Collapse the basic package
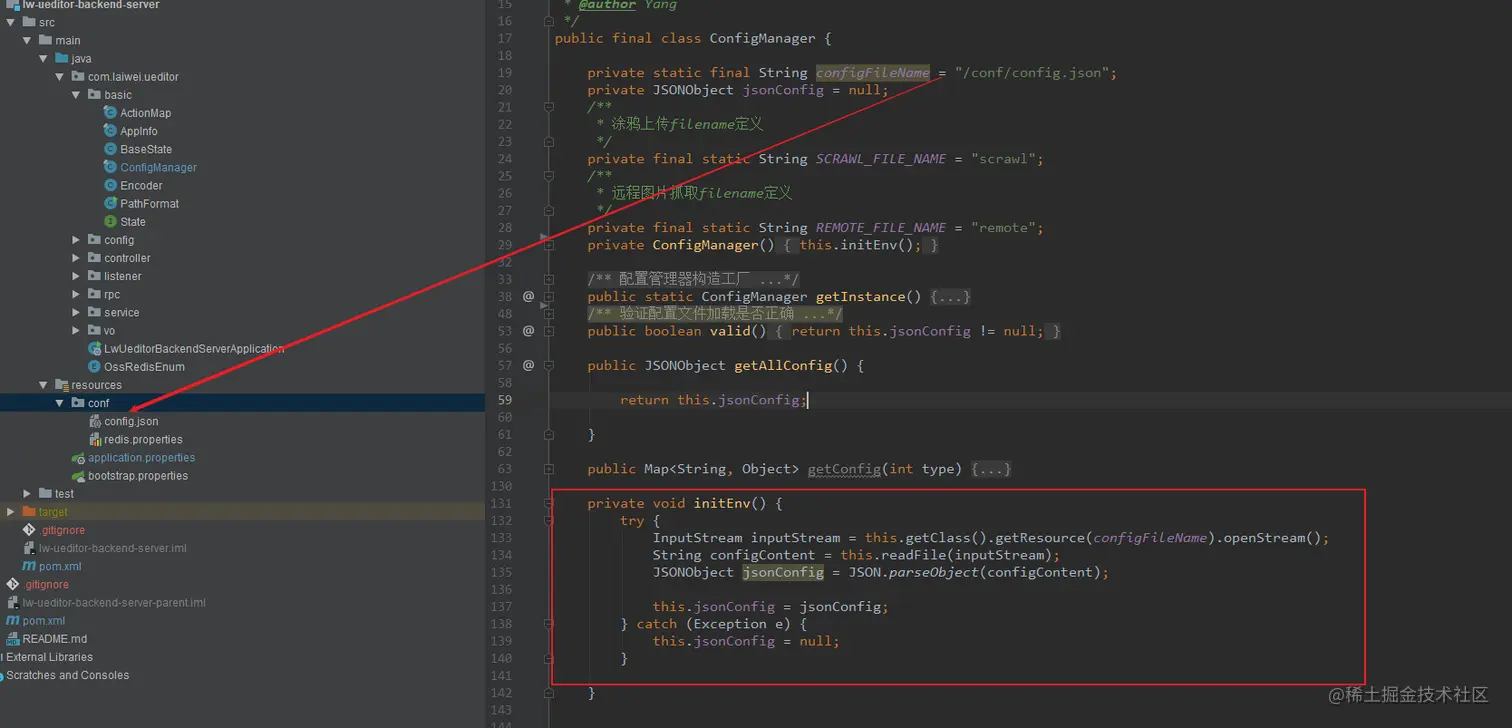The image size is (1512, 728). [75, 94]
